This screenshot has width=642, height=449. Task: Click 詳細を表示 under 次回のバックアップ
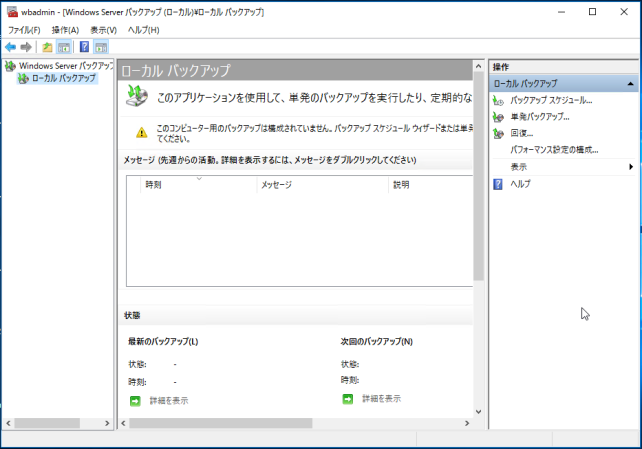pyautogui.click(x=381, y=399)
